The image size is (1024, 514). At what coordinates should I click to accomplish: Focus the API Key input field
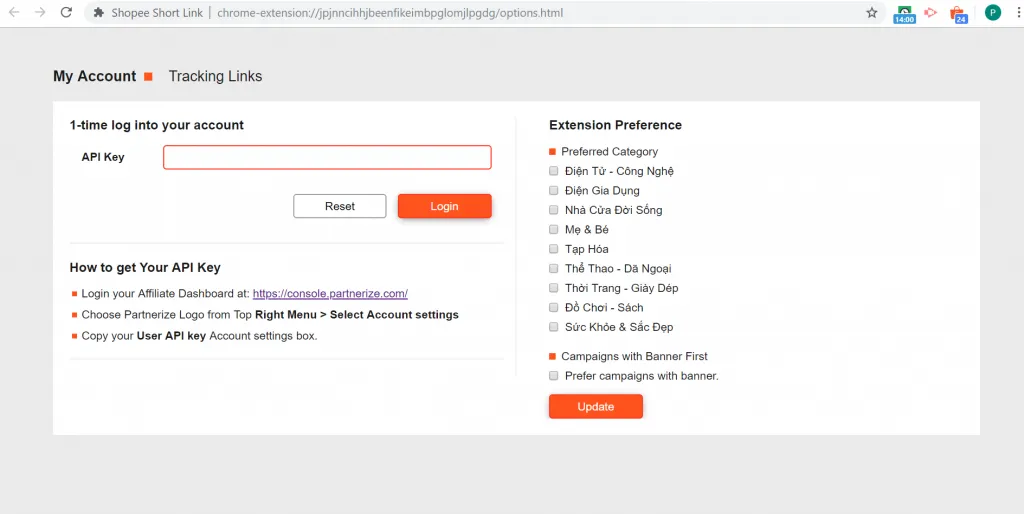327,157
